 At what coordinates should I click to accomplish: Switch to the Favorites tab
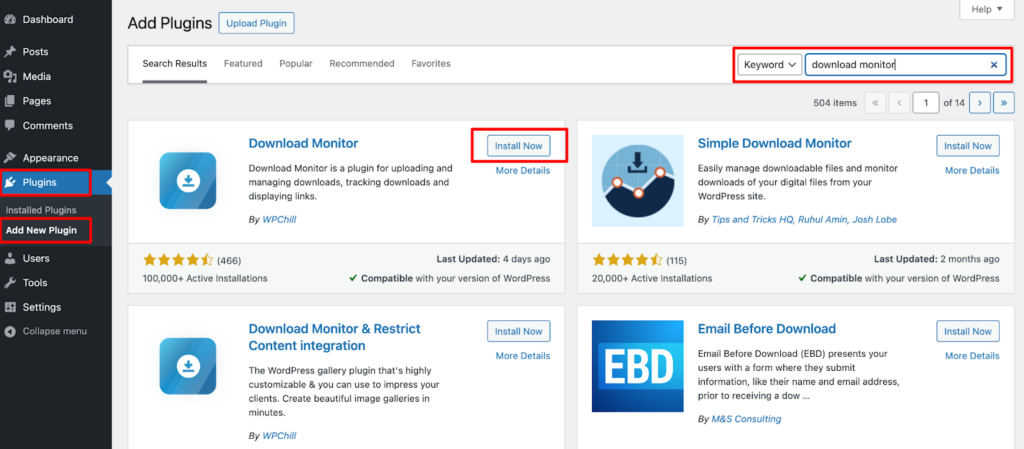click(x=431, y=63)
